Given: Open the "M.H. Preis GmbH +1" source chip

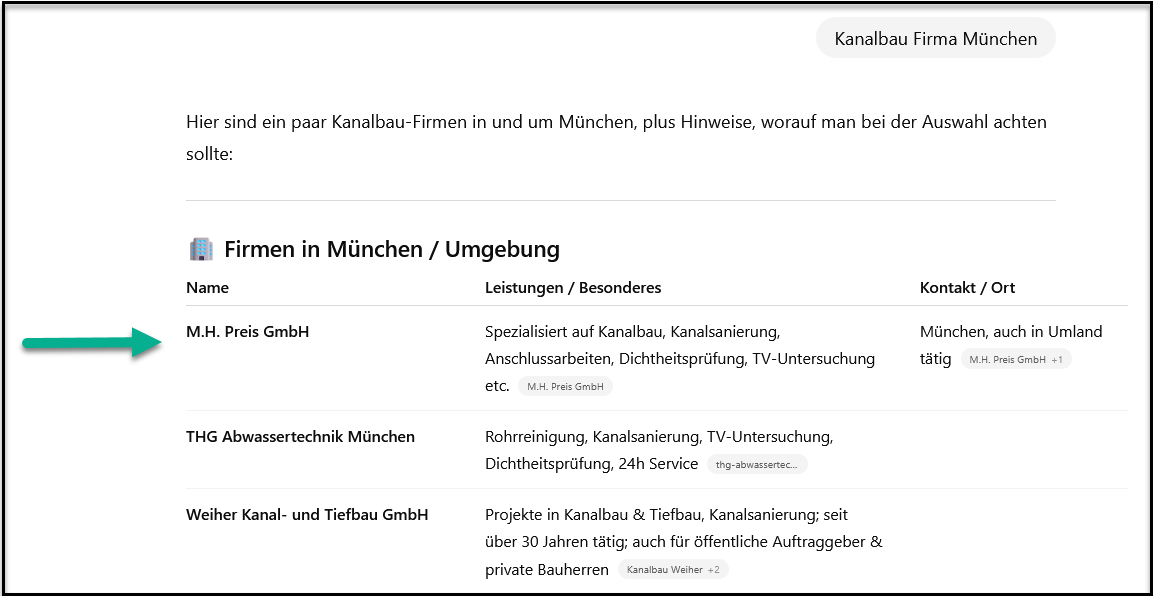Looking at the screenshot, I should (1015, 359).
